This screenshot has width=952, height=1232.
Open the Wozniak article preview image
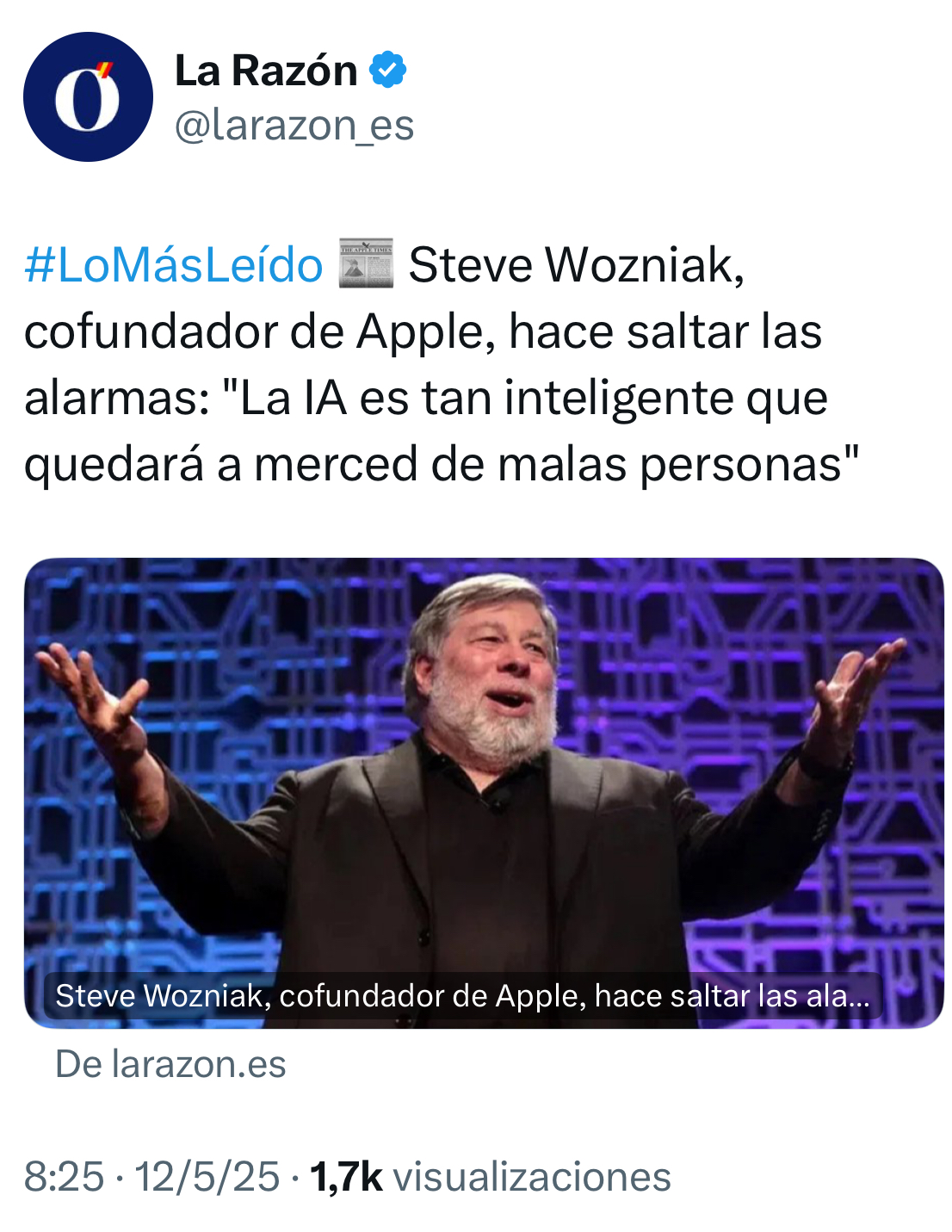pyautogui.click(x=484, y=793)
